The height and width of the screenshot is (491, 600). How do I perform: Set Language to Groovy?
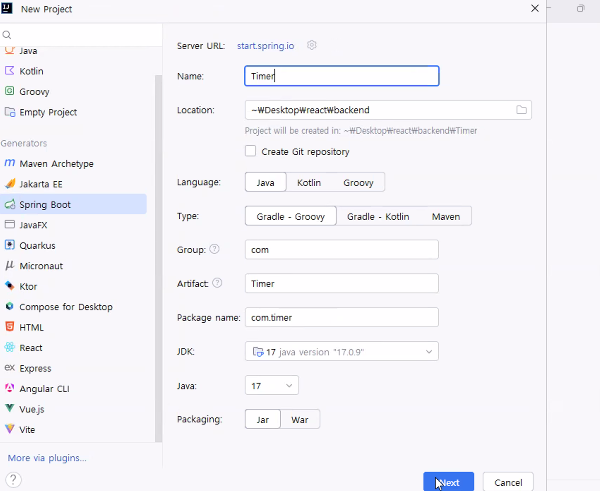tap(358, 183)
